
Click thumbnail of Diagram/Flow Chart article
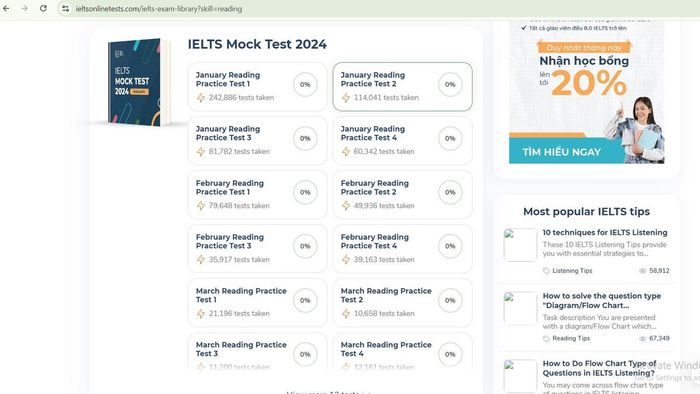[x=520, y=308]
